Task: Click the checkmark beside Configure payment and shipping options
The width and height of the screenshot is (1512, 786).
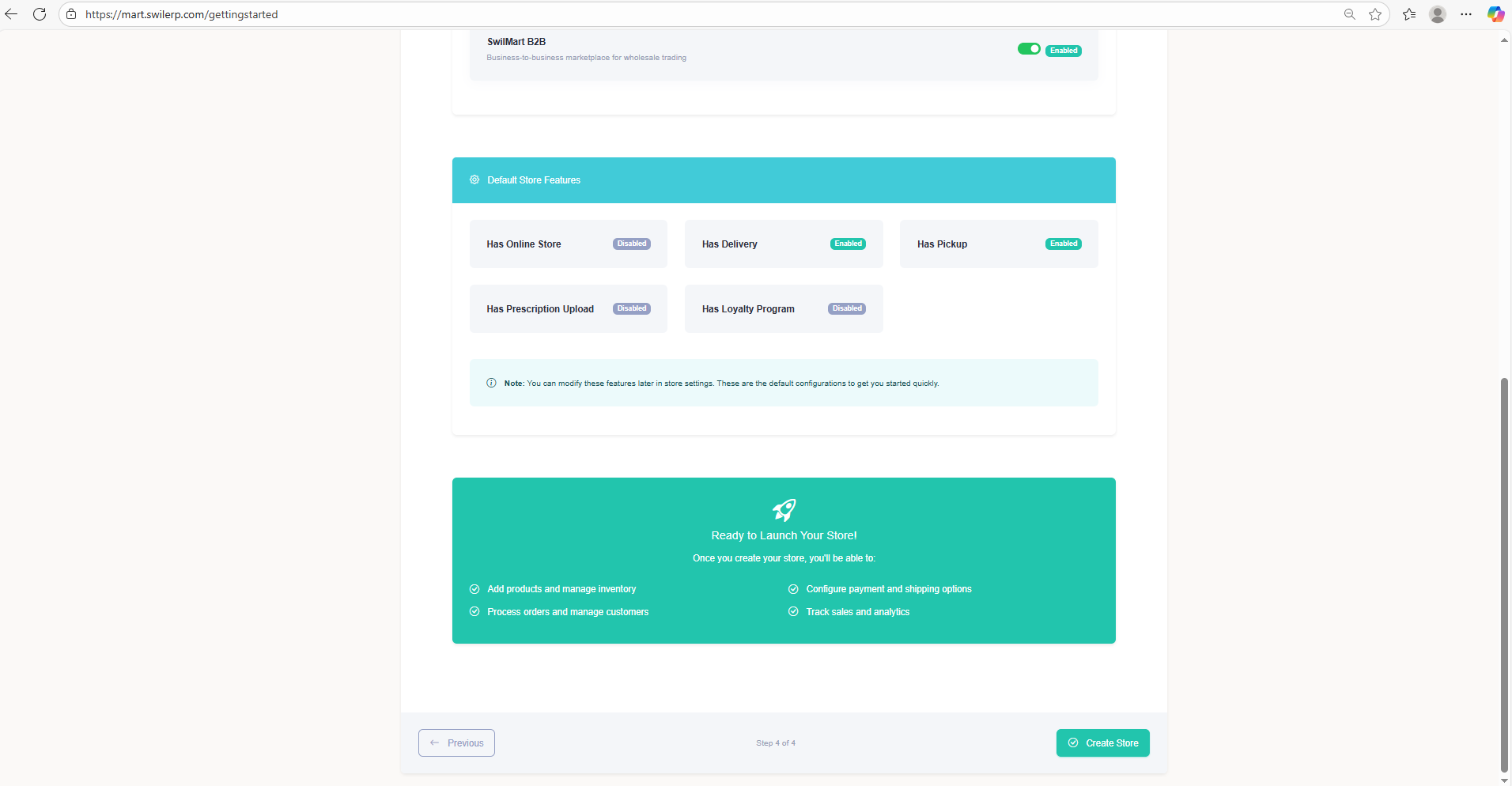Action: coord(793,589)
